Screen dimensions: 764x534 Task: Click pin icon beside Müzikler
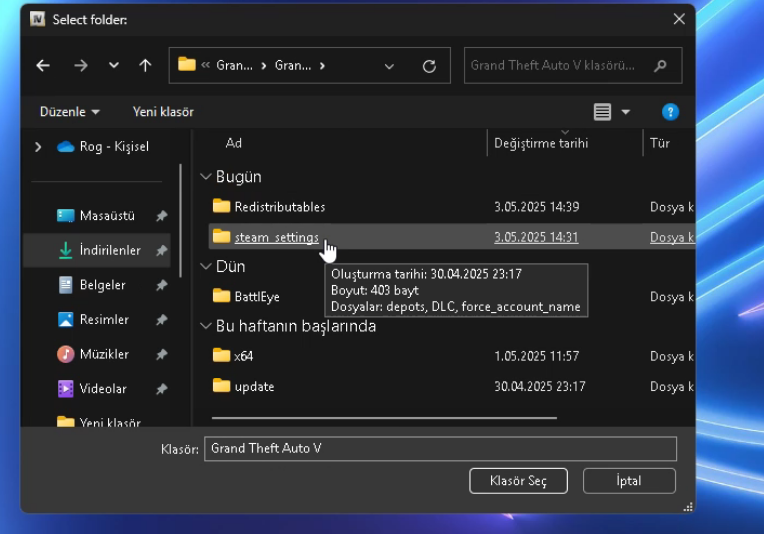pos(161,354)
